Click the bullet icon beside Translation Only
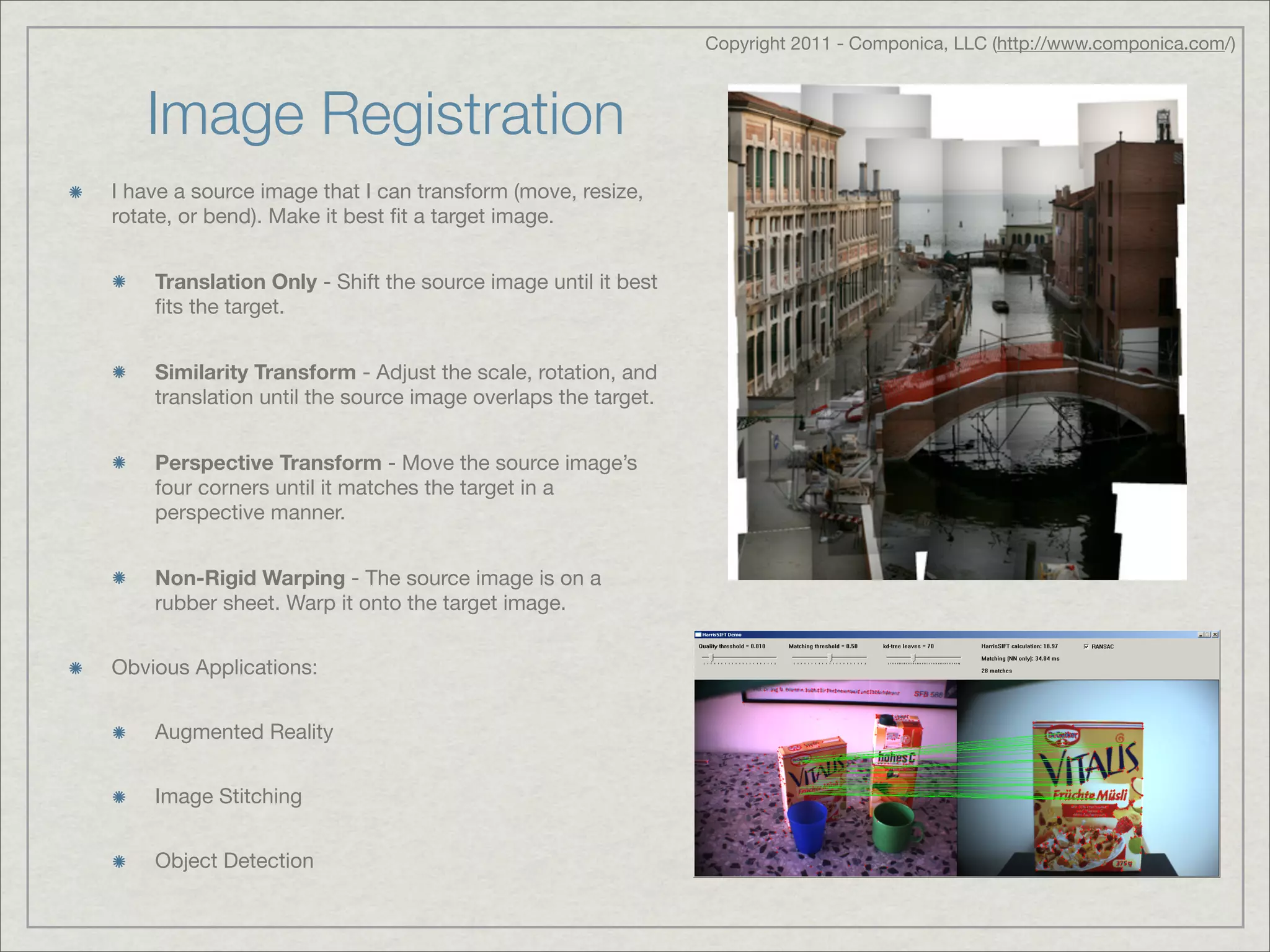This screenshot has width=1270, height=952. click(x=119, y=282)
